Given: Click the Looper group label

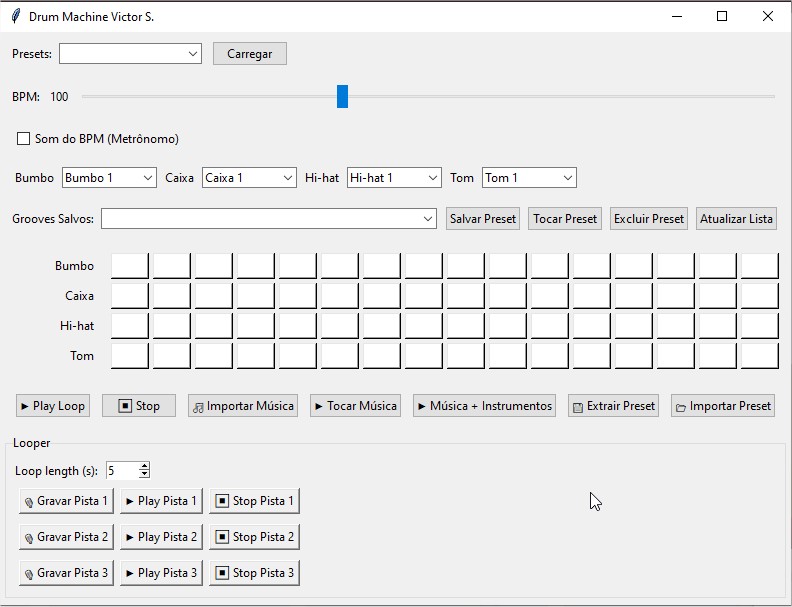Looking at the screenshot, I should pyautogui.click(x=31, y=443).
